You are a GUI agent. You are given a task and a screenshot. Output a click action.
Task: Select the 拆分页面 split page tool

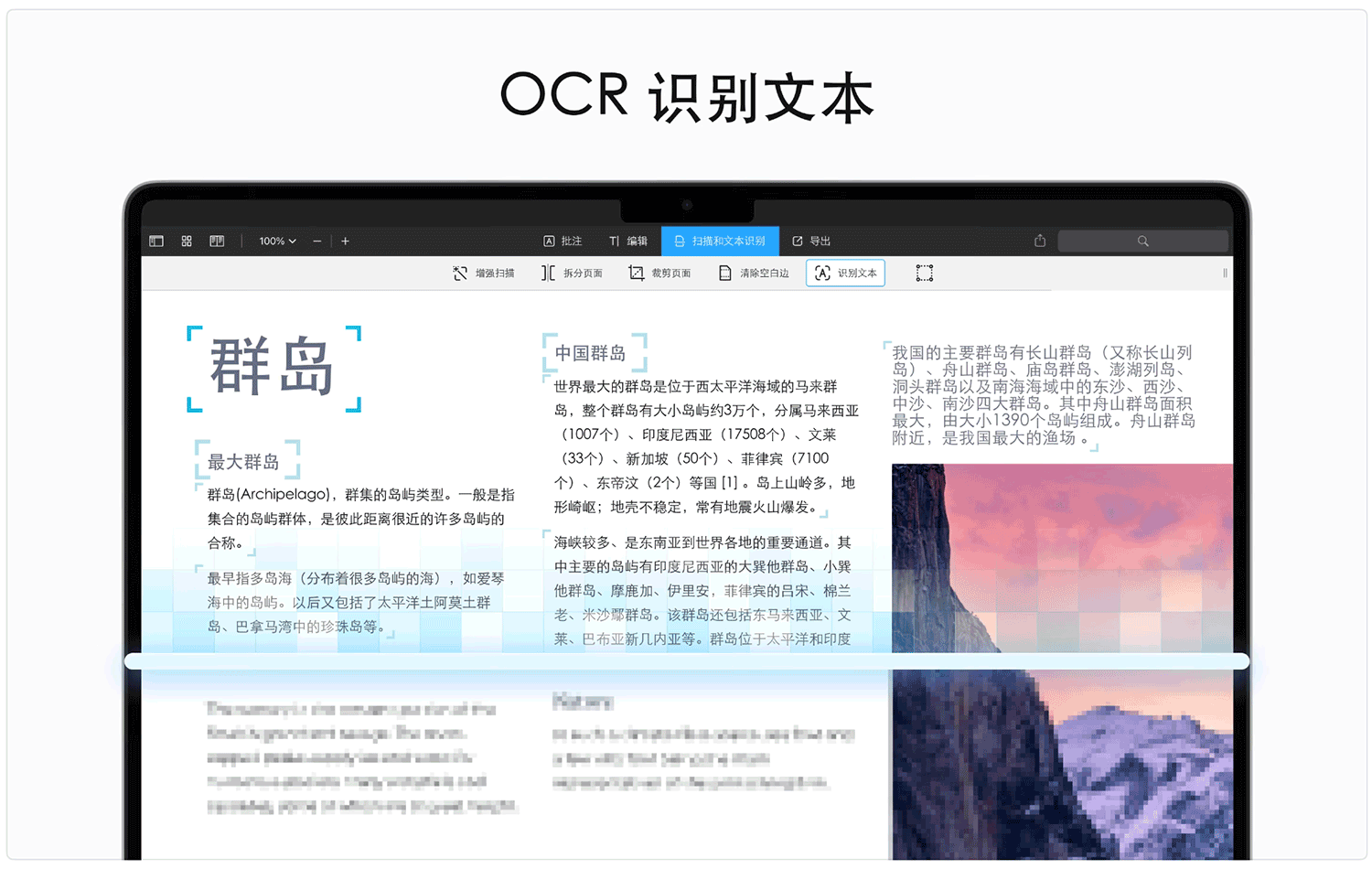572,274
